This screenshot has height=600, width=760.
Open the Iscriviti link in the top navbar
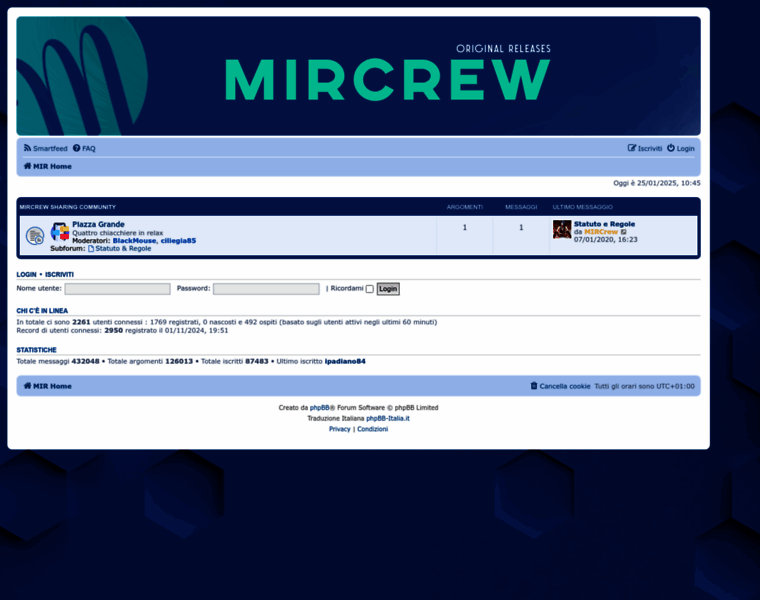tap(645, 148)
